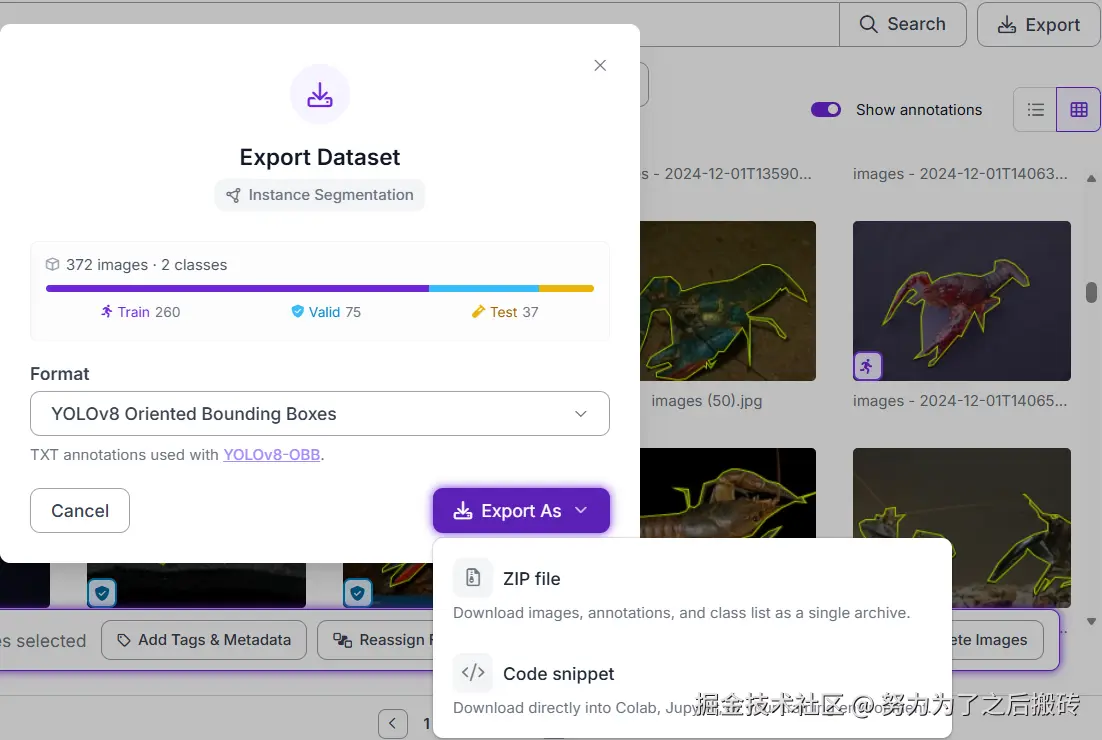This screenshot has width=1102, height=740.
Task: Choose Code snippet export option
Action: point(692,686)
